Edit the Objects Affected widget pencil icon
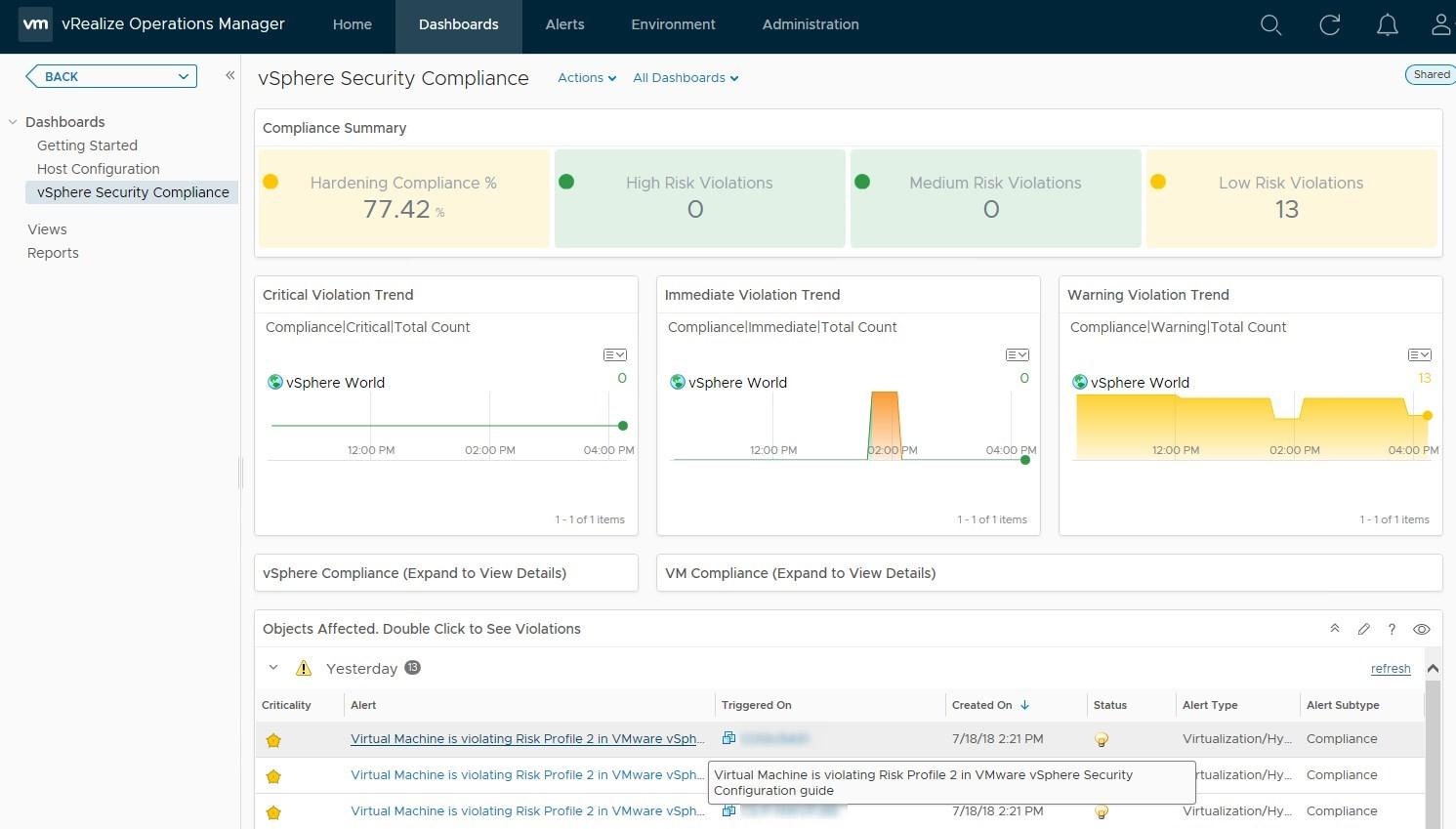1456x829 pixels. [1363, 629]
